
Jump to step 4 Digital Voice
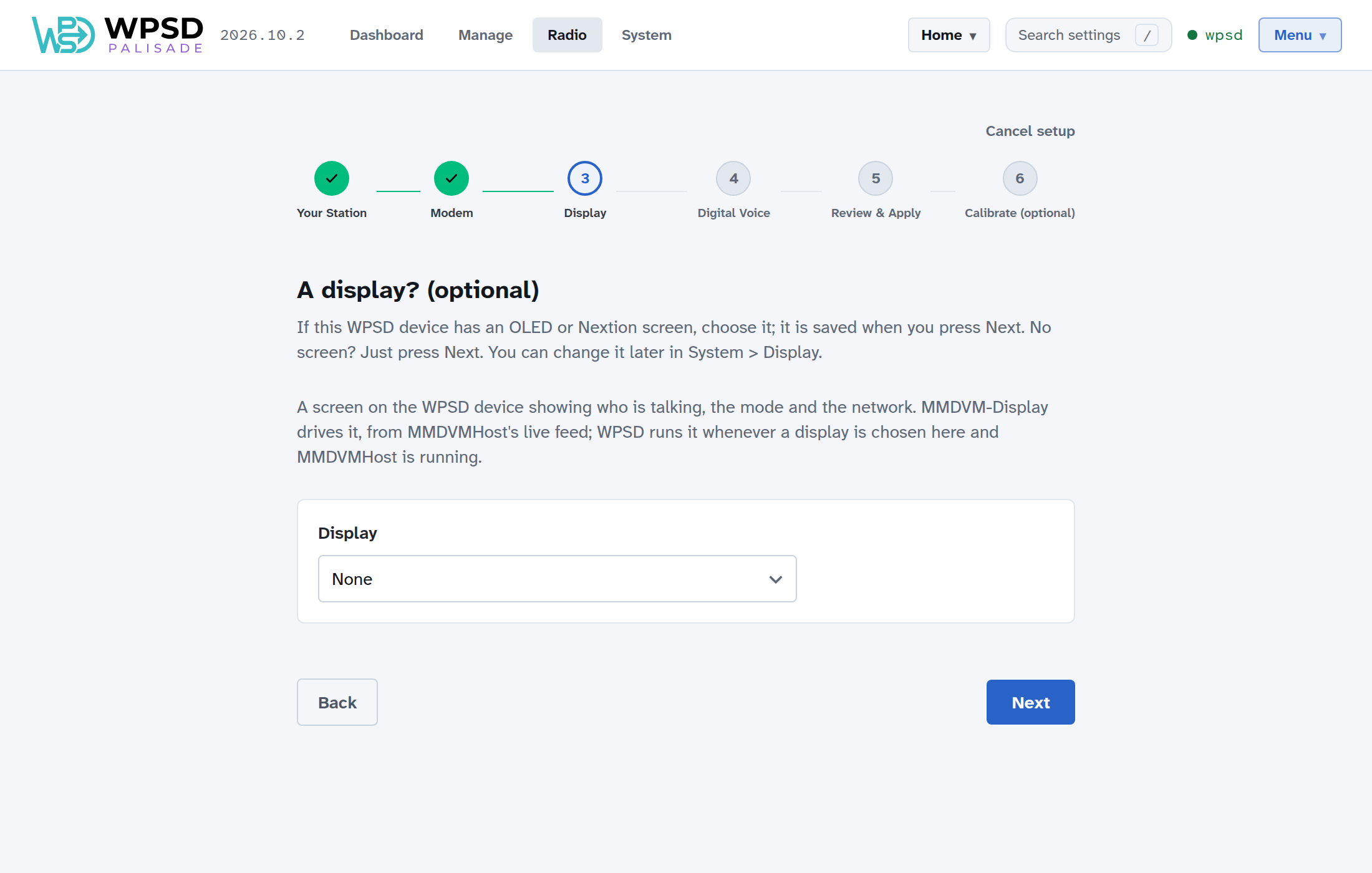[733, 178]
